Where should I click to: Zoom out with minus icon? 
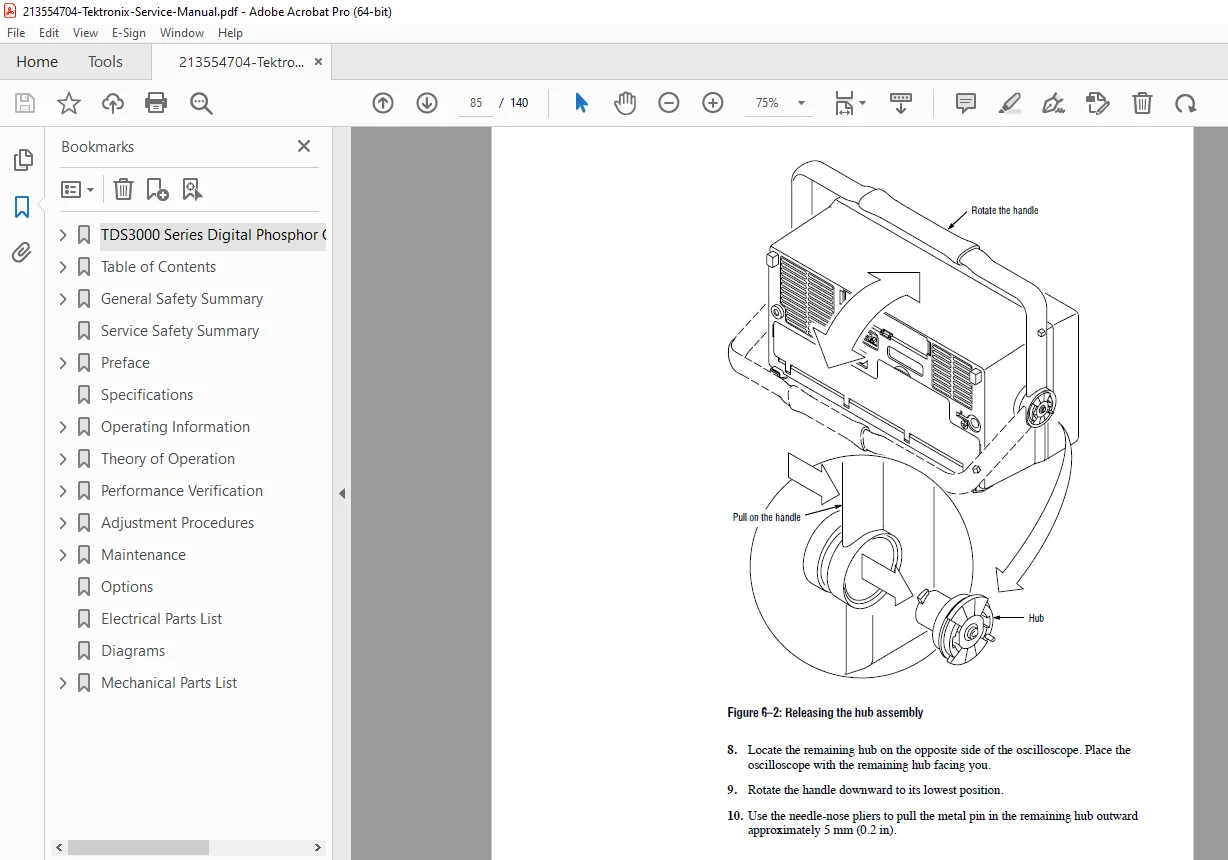click(x=669, y=103)
